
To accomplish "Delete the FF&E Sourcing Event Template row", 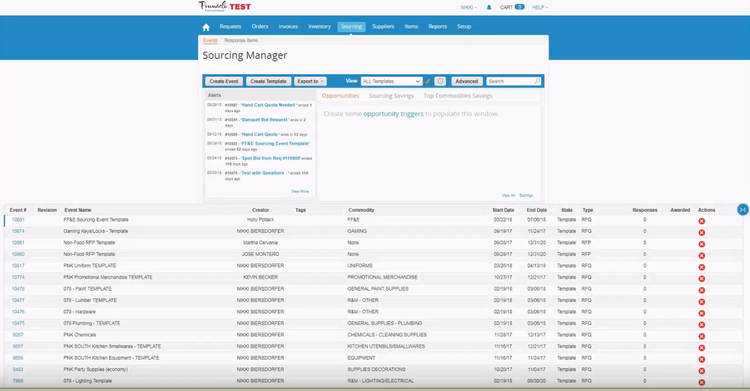I will pos(702,221).
